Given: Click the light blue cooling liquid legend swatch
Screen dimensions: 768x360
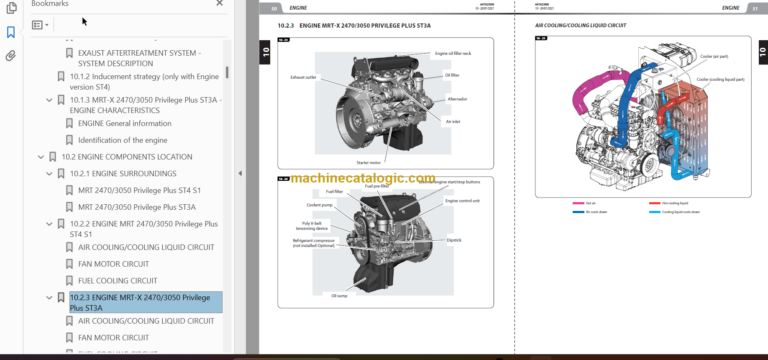Looking at the screenshot, I should 655,212.
